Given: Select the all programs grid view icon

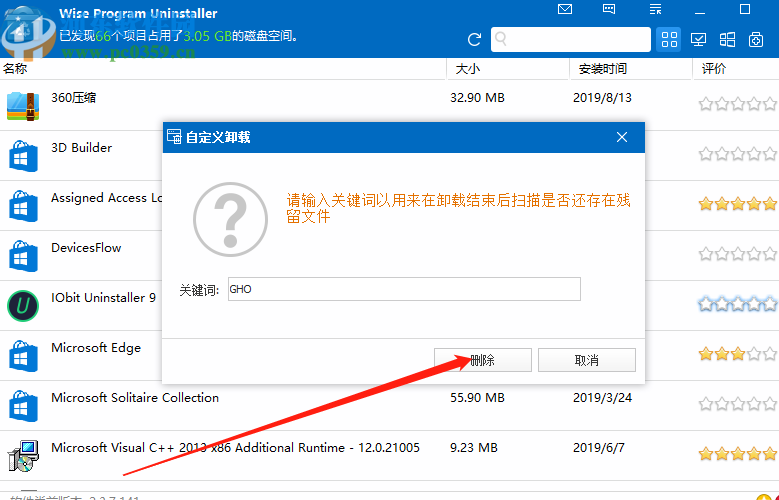Looking at the screenshot, I should click(669, 40).
